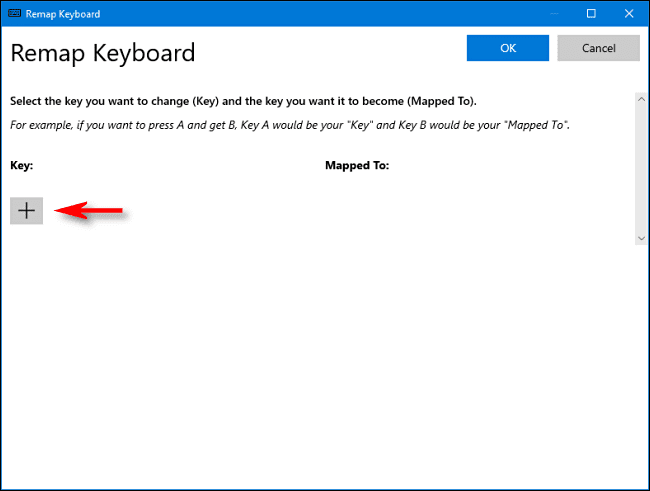650x491 pixels.
Task: Click the small window title text in the title bar
Action: coord(64,15)
